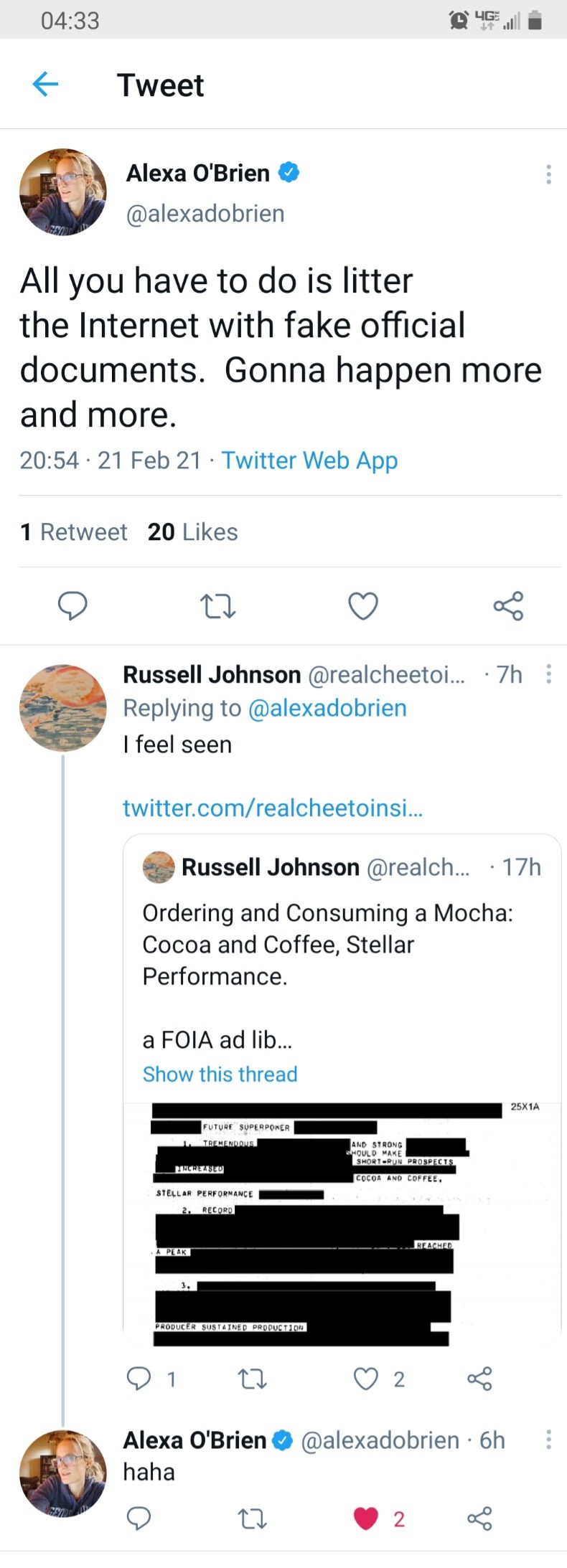View the 20 Likes list
567x1568 pixels.
(192, 532)
